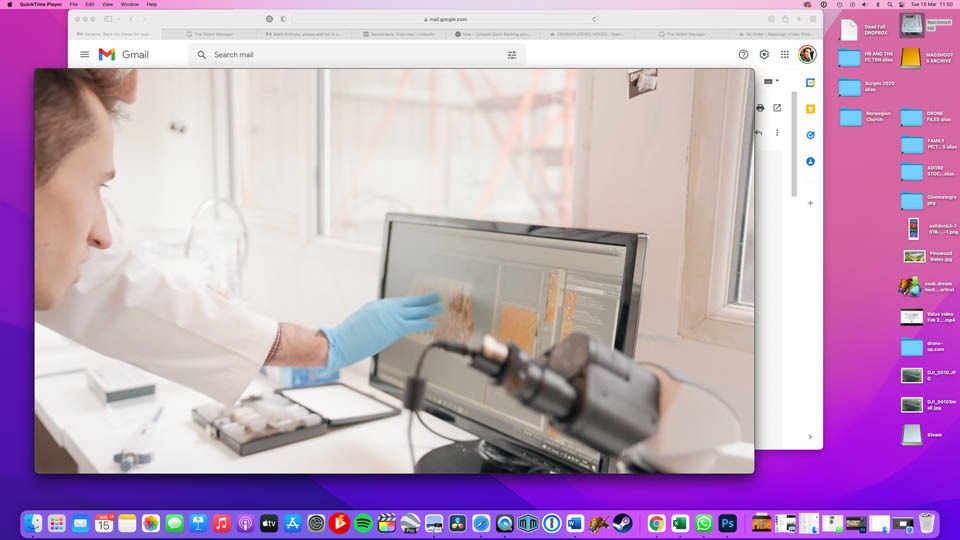Reply to the email with arrow icon
Image resolution: width=960 pixels, height=540 pixels.
click(x=759, y=132)
